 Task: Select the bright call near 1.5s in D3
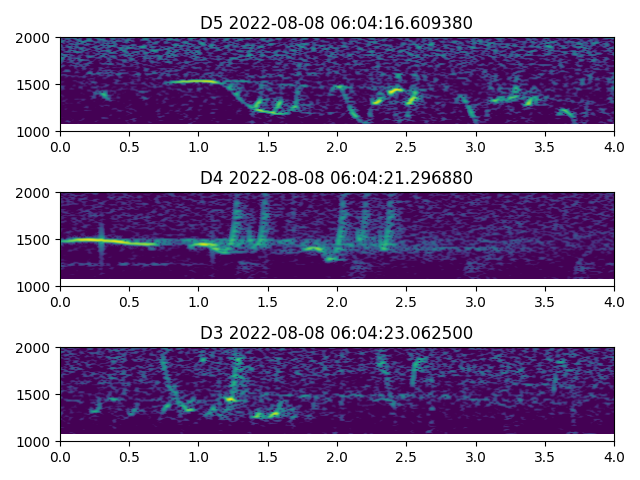pyautogui.click(x=268, y=413)
